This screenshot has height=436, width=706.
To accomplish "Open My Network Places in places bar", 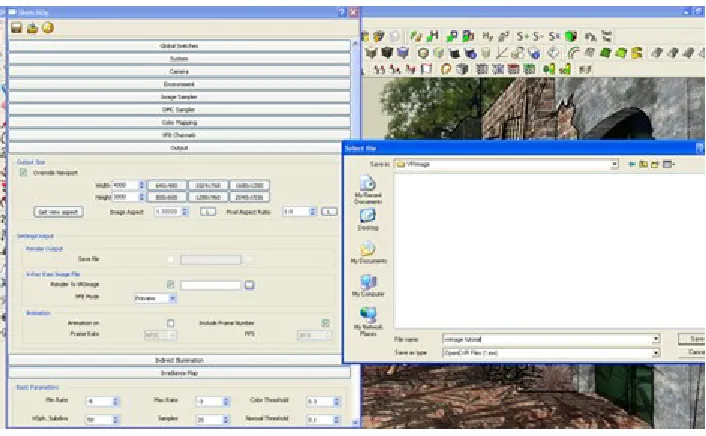I will [x=368, y=321].
